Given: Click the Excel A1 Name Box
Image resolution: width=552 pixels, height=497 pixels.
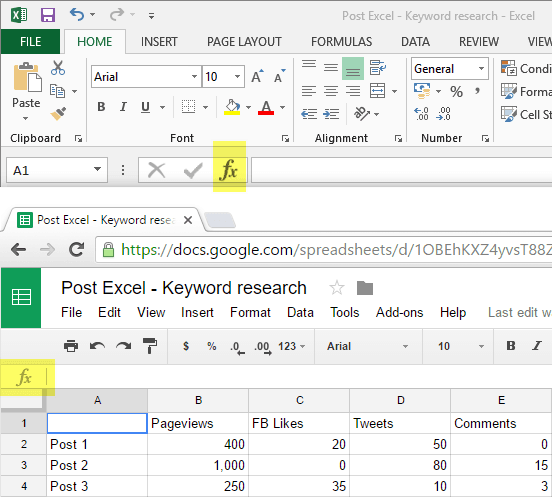Looking at the screenshot, I should [57, 170].
